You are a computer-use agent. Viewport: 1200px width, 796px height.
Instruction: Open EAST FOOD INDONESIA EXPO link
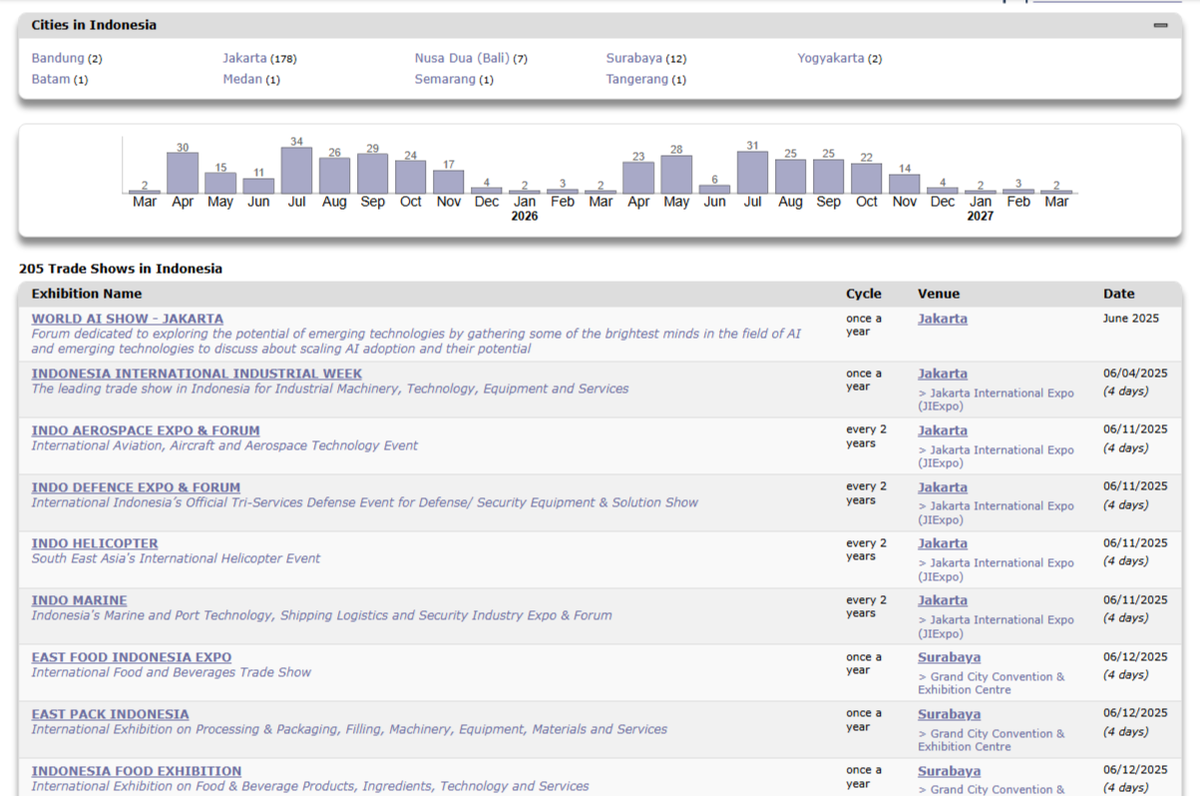tap(131, 658)
